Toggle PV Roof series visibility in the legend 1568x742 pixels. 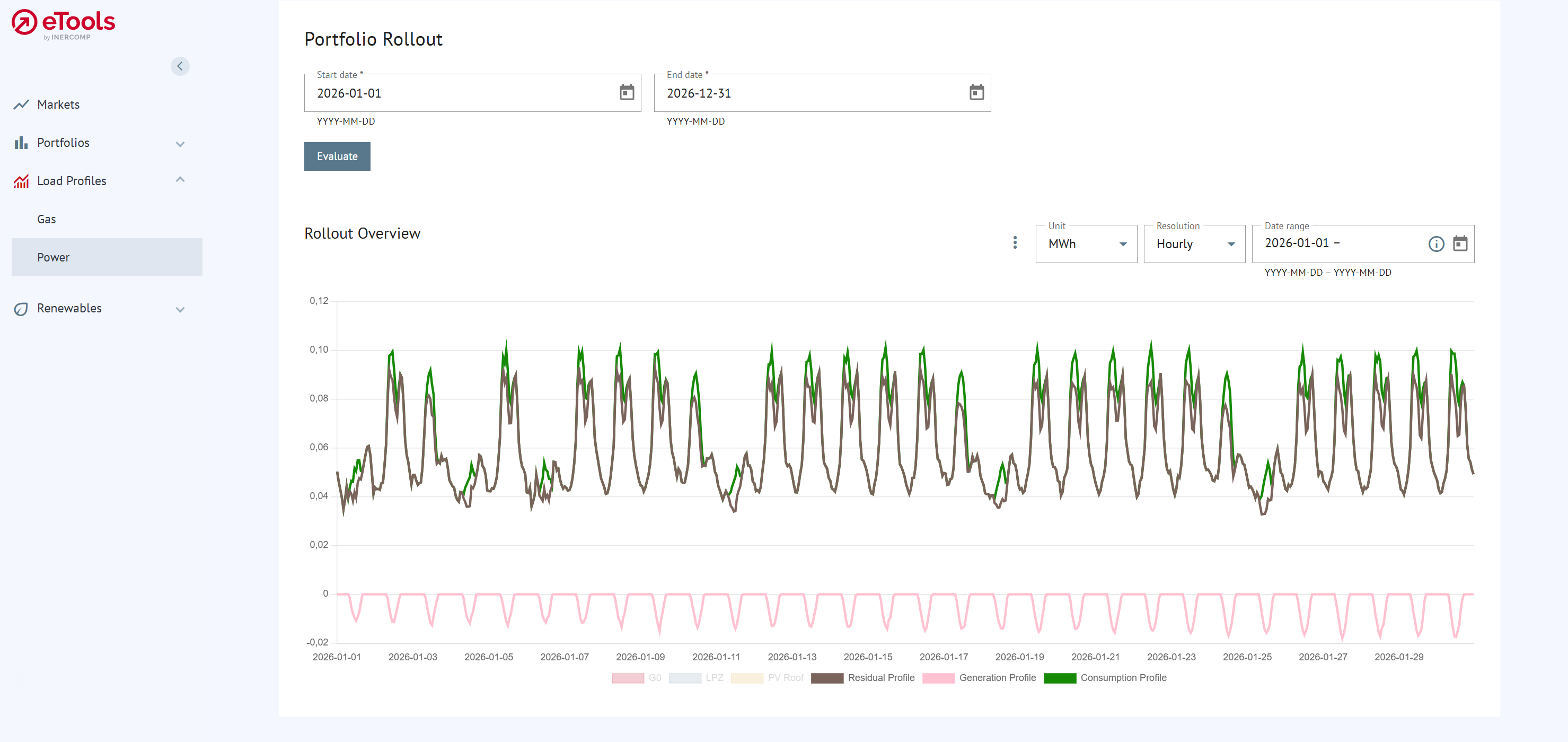[x=767, y=677]
